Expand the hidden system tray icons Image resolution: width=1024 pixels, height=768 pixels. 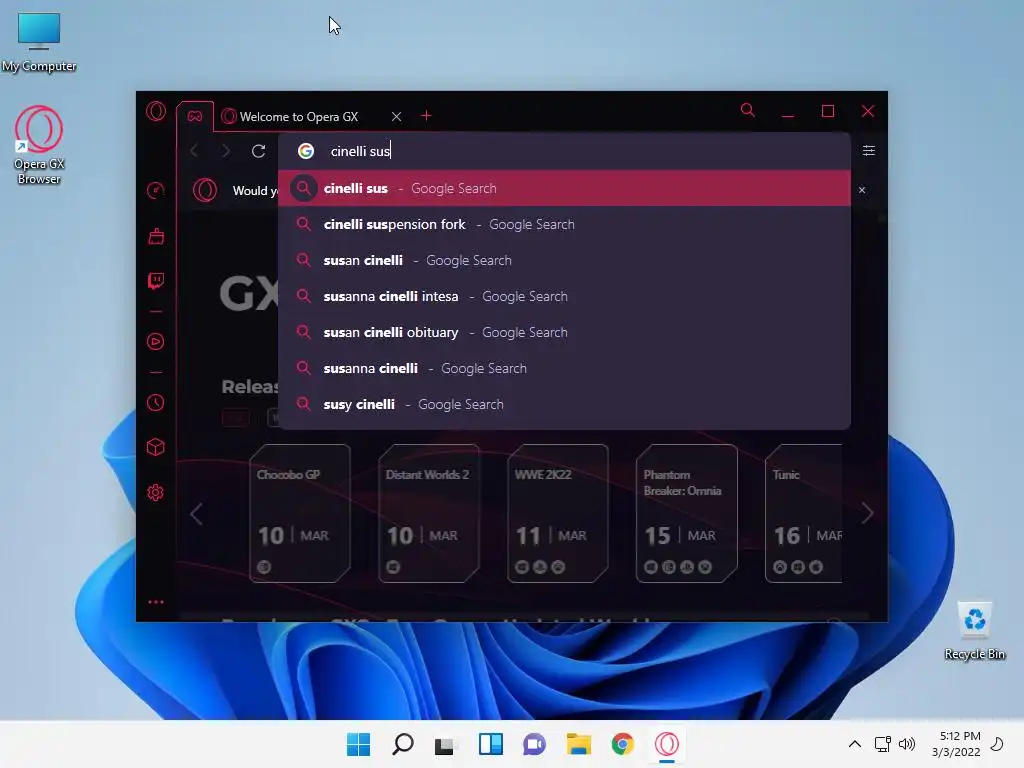[x=854, y=744]
